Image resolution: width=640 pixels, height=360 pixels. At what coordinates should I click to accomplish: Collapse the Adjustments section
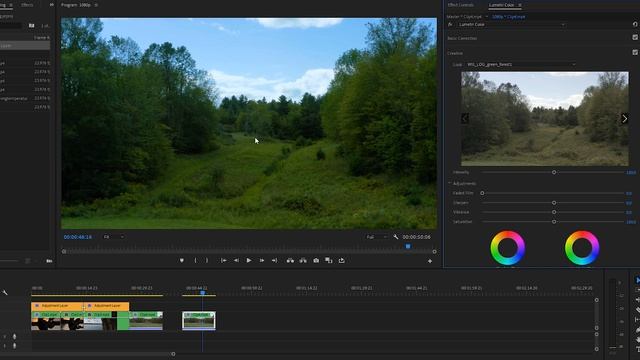click(450, 184)
